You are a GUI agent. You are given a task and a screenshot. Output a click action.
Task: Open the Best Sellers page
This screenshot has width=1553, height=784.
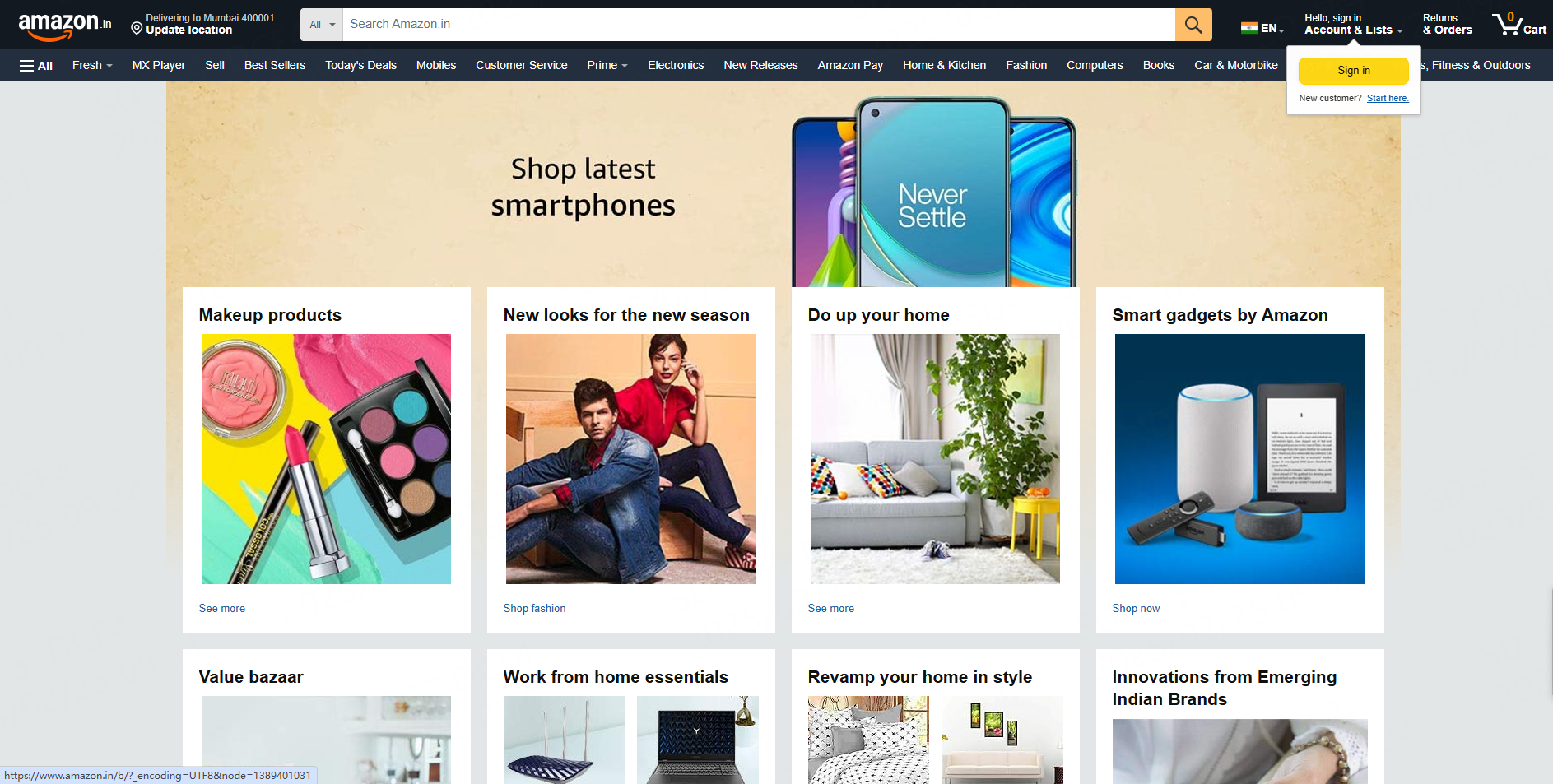pos(274,65)
